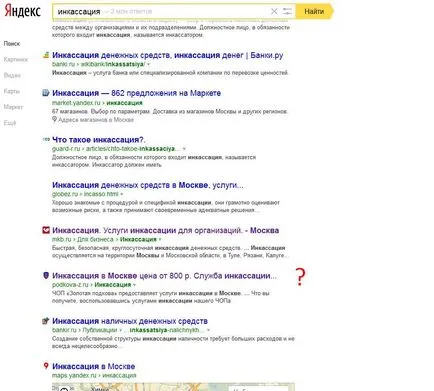
Task: Expand dropdown arrow next to mkb.ru URL
Action: coord(160,239)
